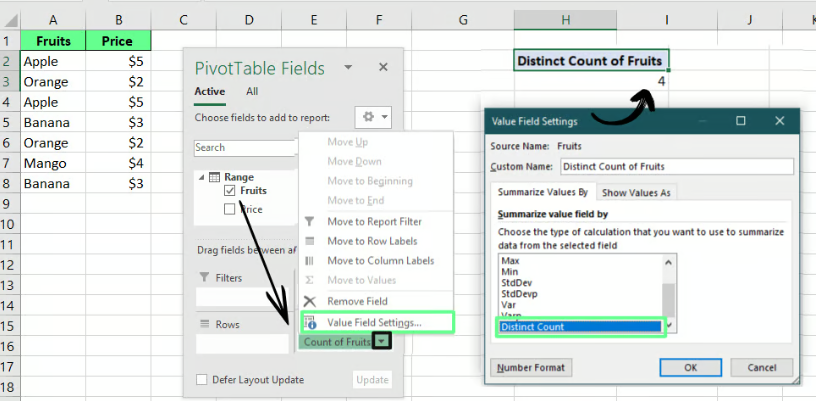Click the Move to Report Filter funnel icon

point(309,221)
